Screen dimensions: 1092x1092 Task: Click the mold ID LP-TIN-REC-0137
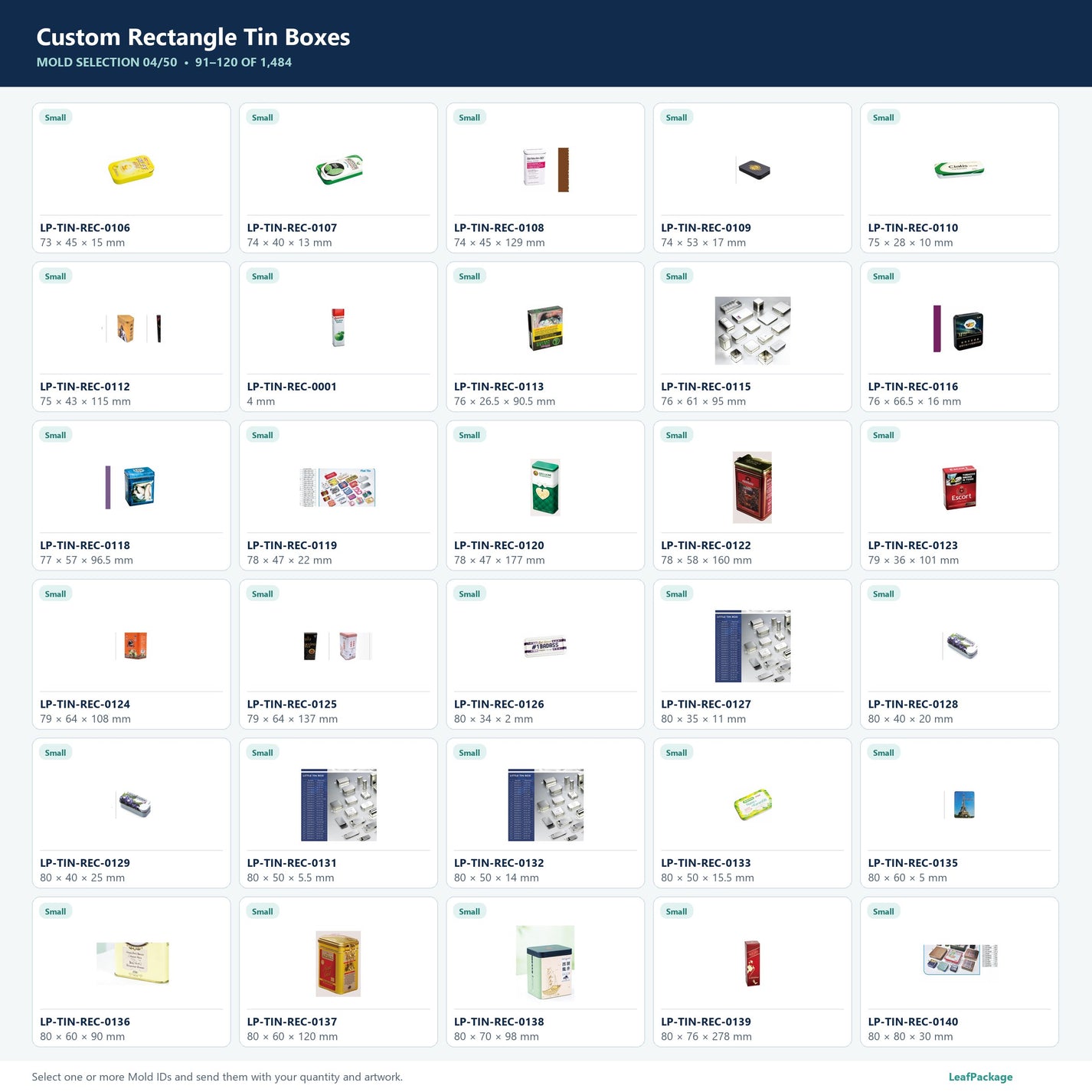[x=292, y=1022]
